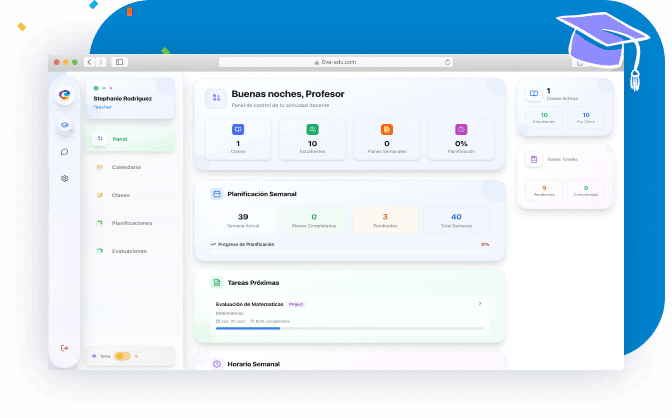Open Evaluaciones in the navigation menu

tap(129, 250)
